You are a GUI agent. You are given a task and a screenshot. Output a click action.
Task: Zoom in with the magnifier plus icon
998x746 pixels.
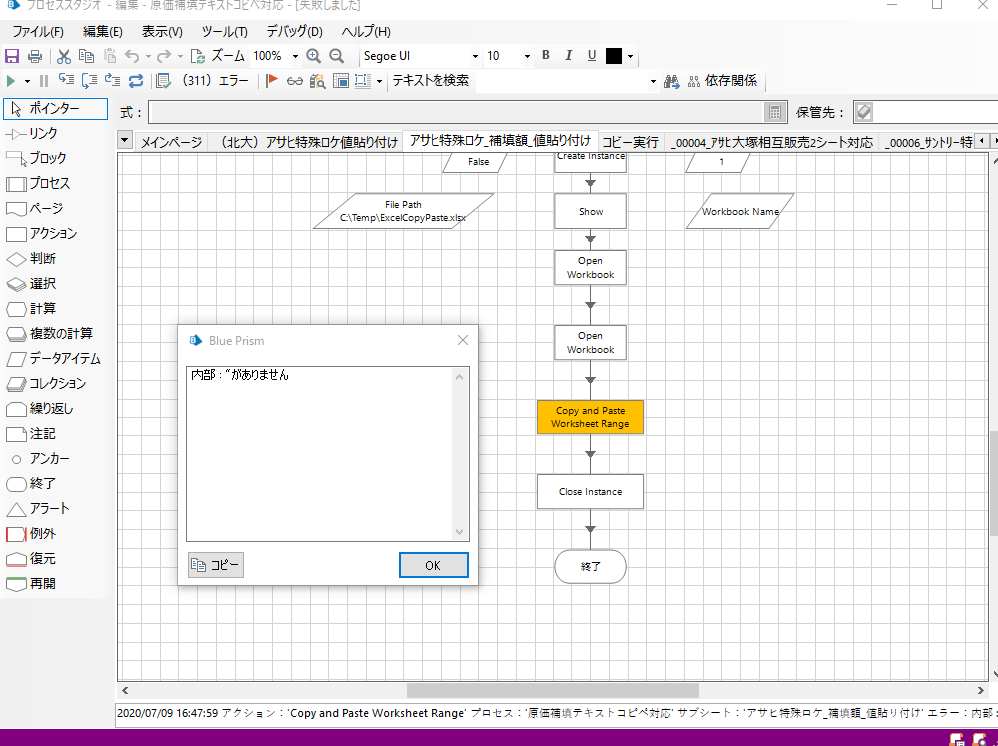pyautogui.click(x=313, y=56)
